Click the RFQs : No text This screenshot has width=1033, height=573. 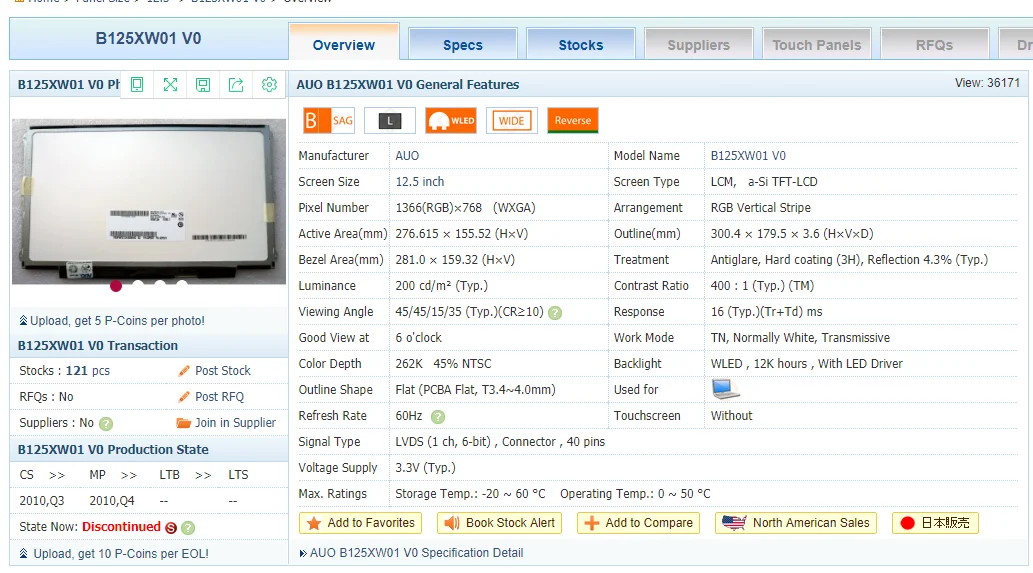(46, 397)
